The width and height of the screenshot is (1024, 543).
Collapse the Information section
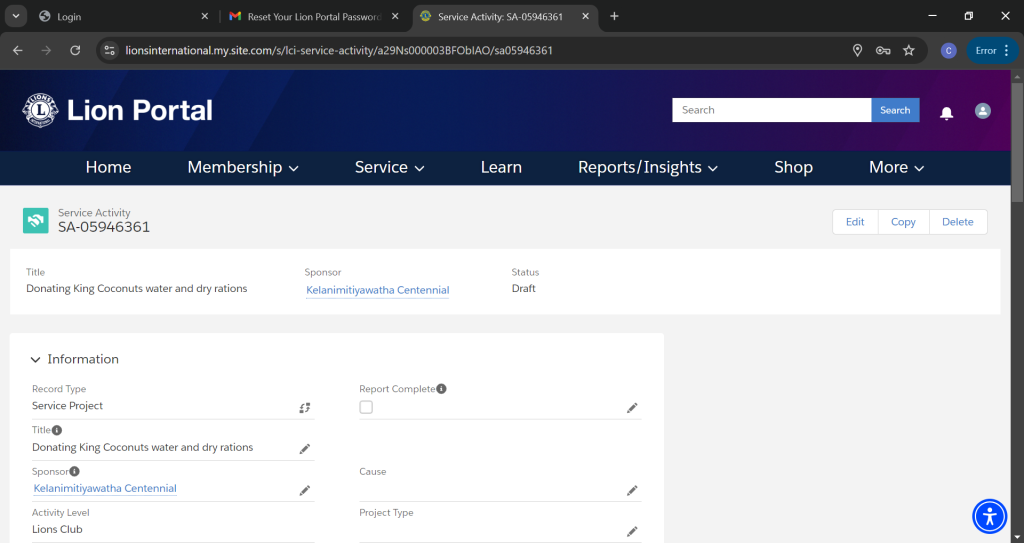point(35,359)
